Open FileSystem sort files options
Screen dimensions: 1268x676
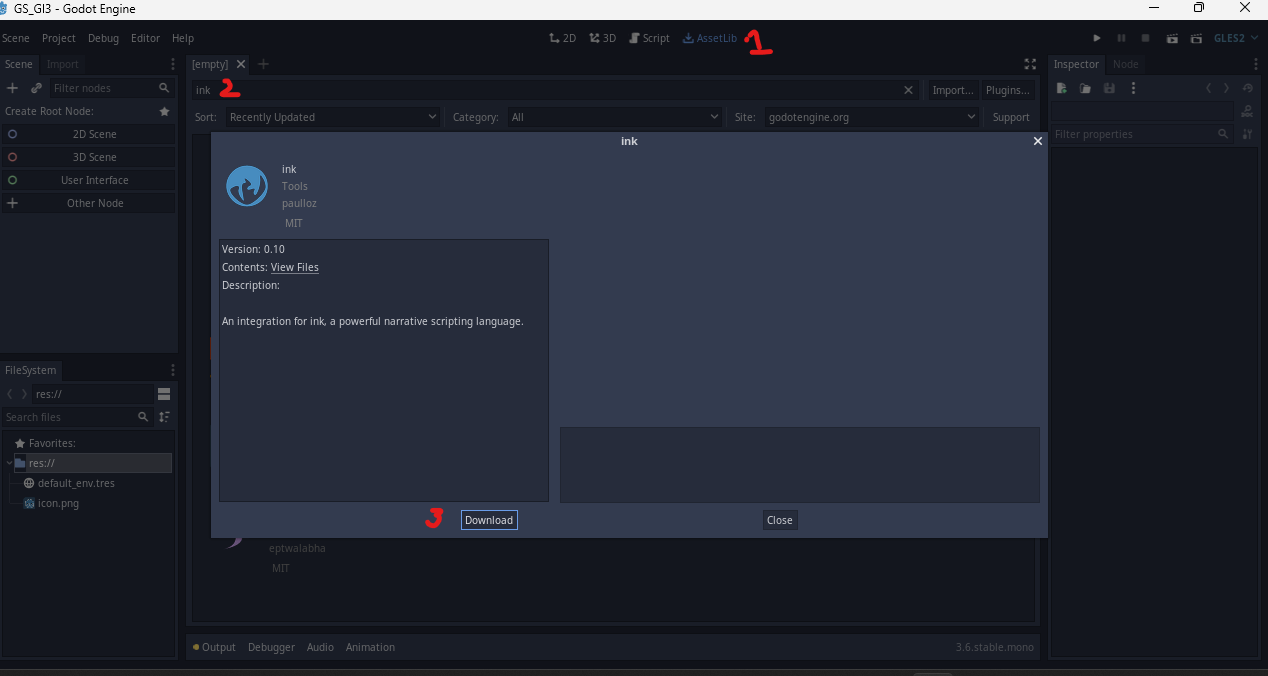pyautogui.click(x=164, y=417)
